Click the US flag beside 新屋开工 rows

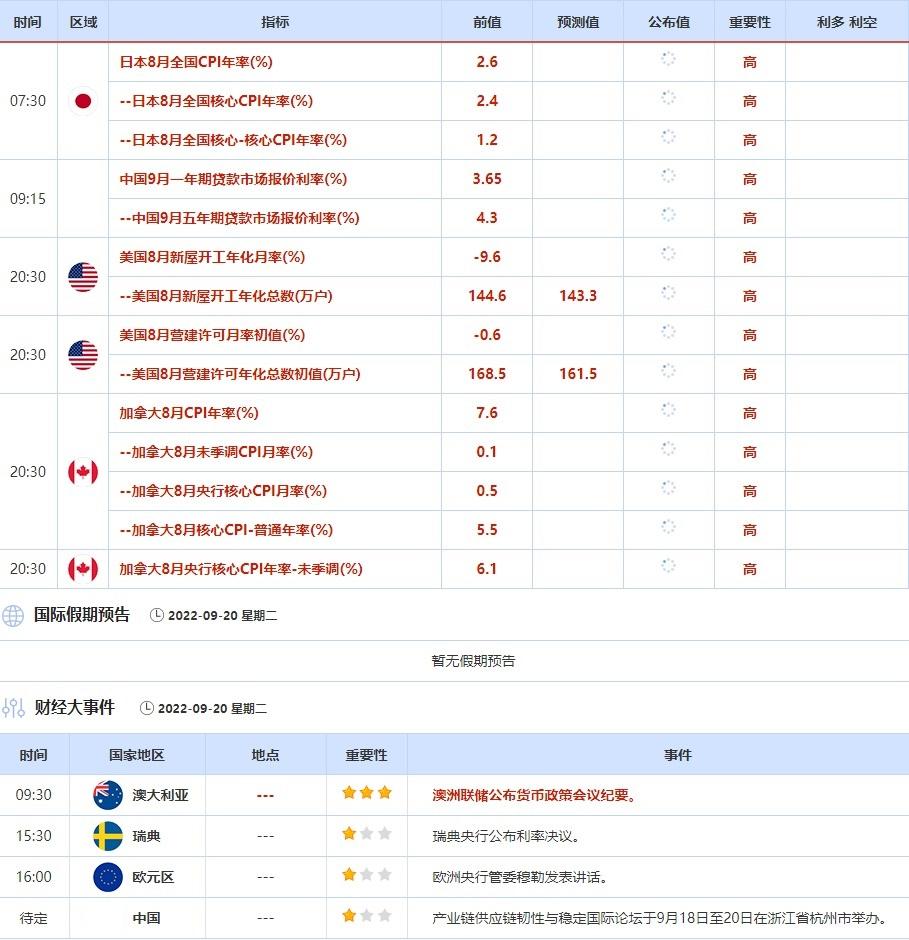point(83,277)
